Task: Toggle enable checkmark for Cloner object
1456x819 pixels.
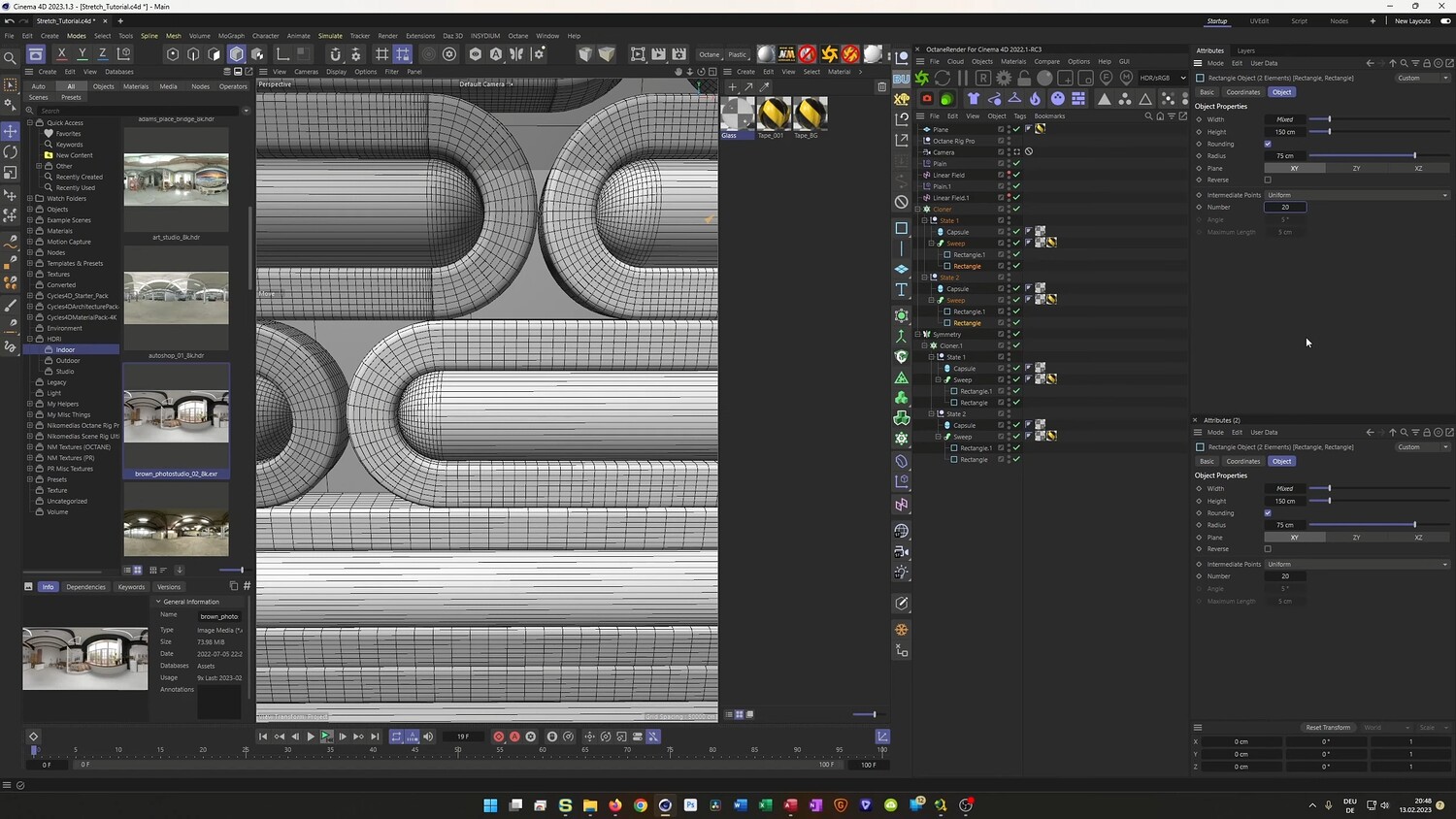Action: click(x=1016, y=209)
